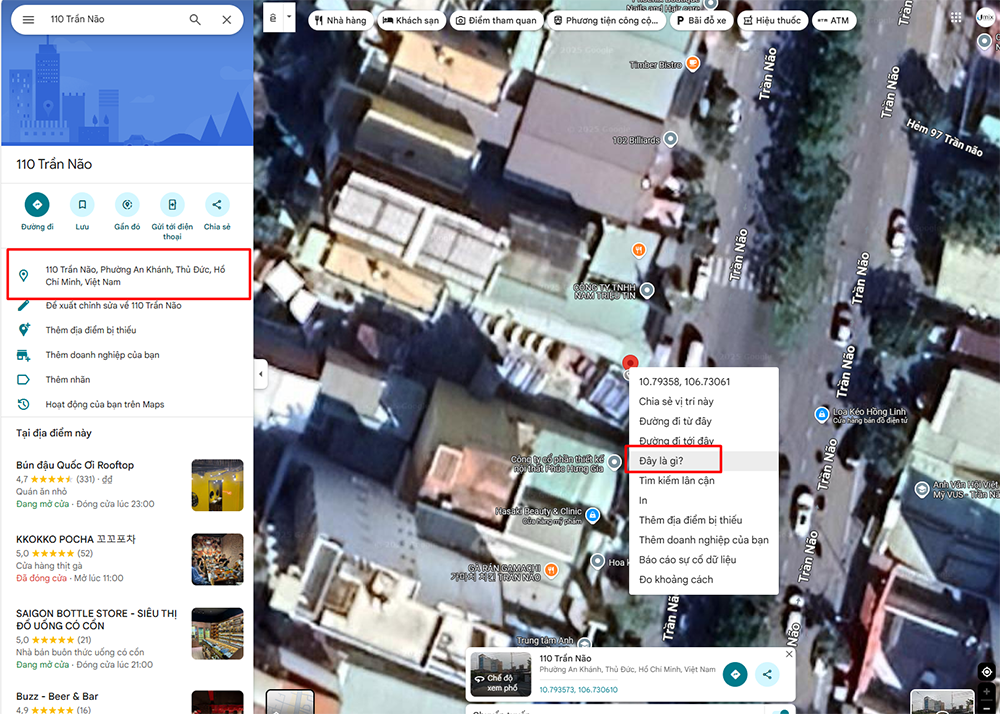Click SAIGON BOTTLE STORE photo thumbnail

[x=217, y=633]
